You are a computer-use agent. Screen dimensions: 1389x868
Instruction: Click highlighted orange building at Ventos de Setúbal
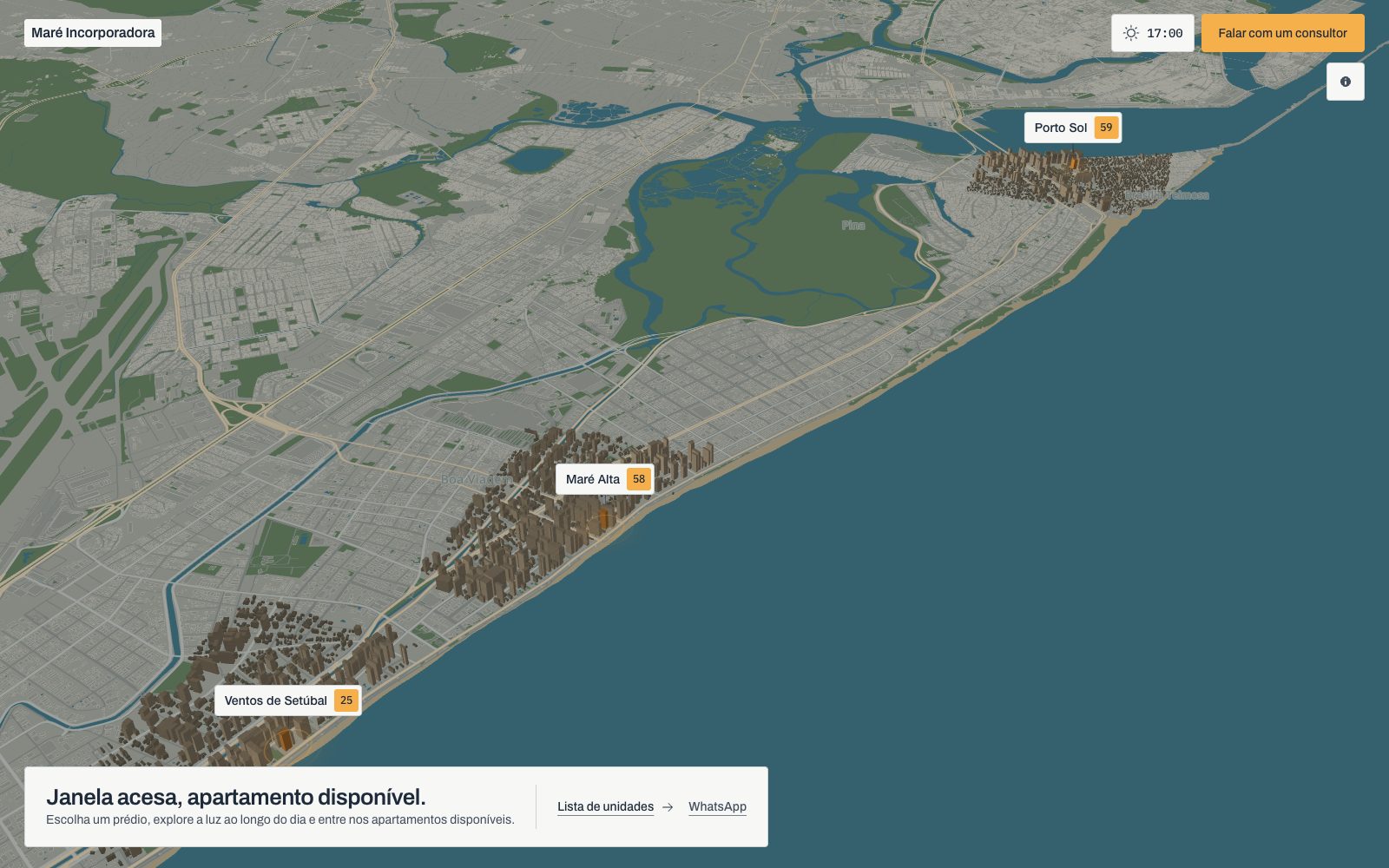pyautogui.click(x=285, y=740)
